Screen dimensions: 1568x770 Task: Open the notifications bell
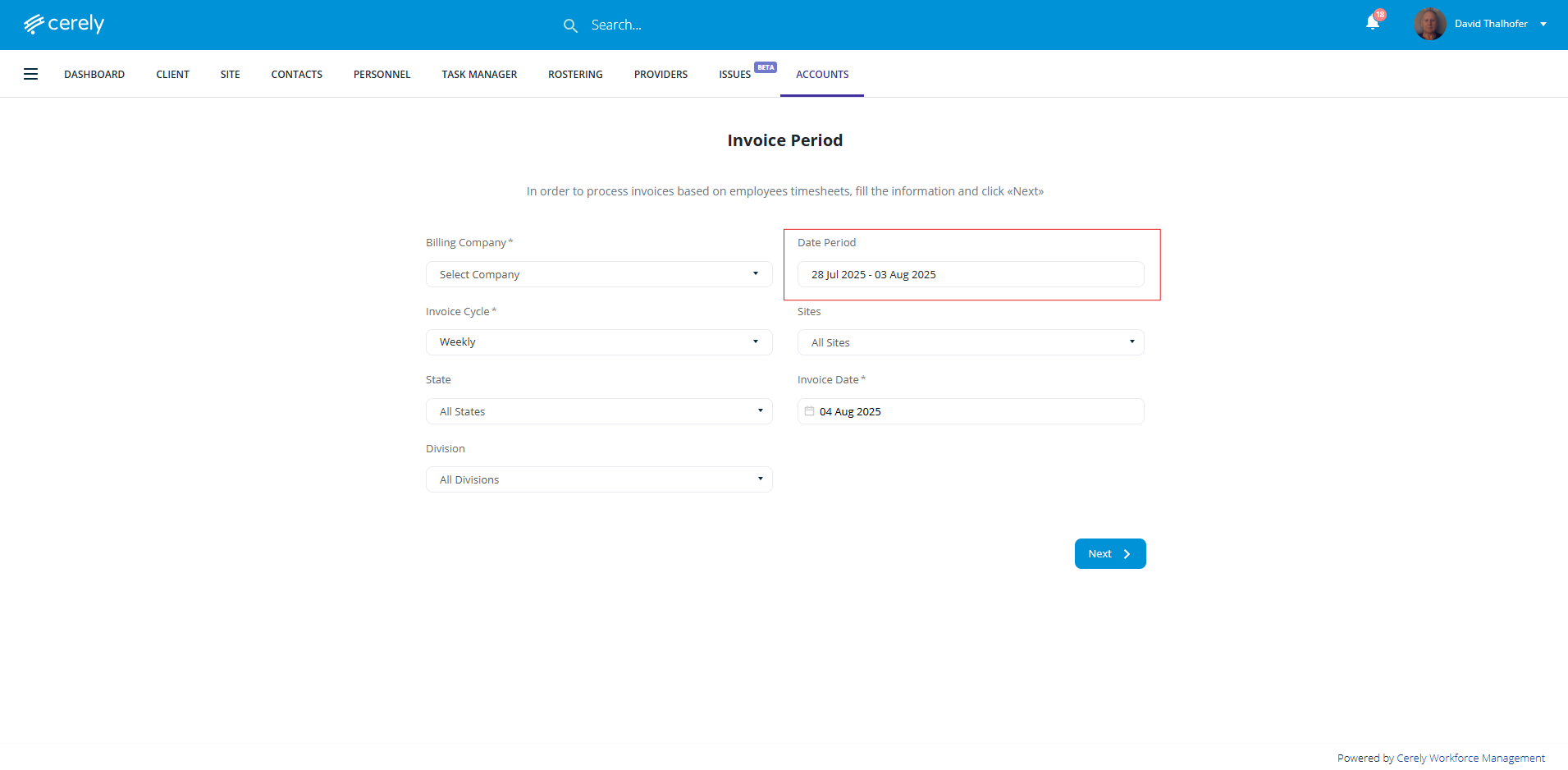1373,23
